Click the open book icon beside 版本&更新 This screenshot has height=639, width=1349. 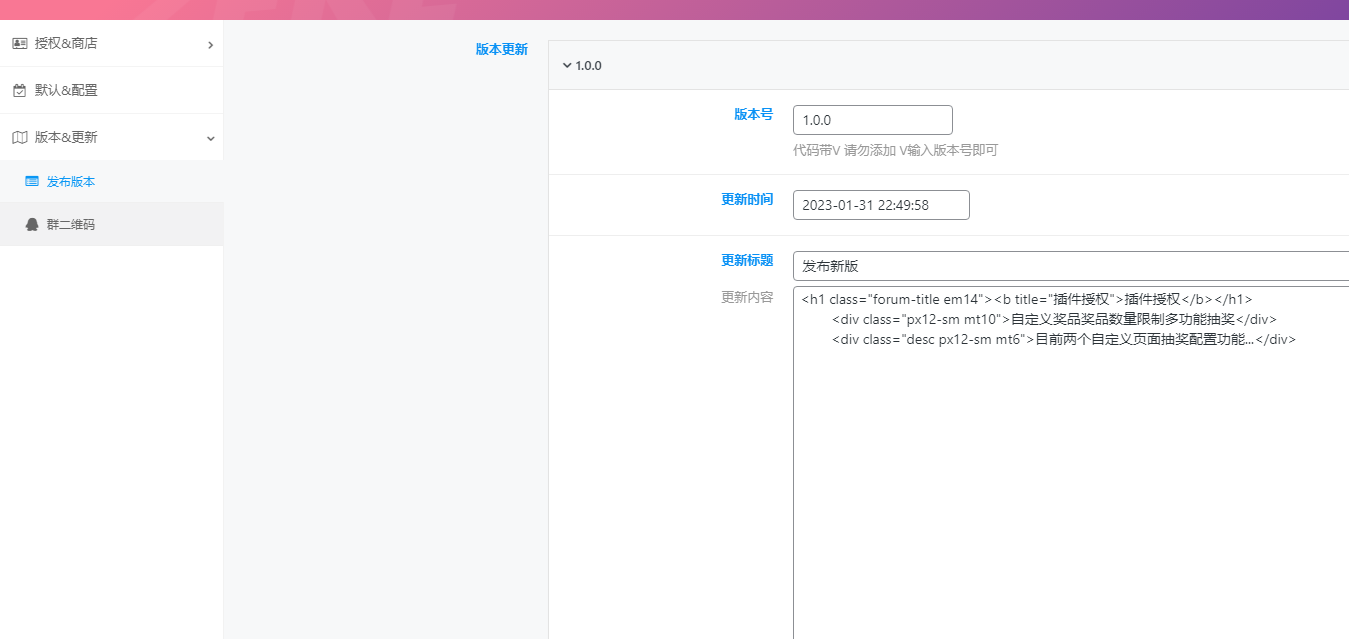point(19,137)
